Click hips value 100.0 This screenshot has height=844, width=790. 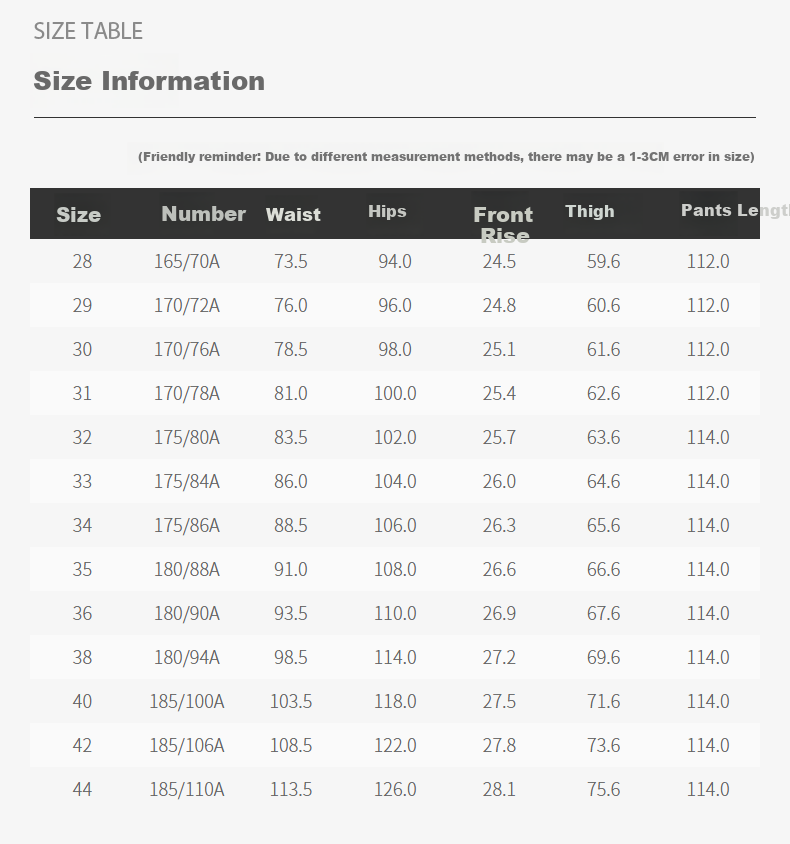pos(395,393)
